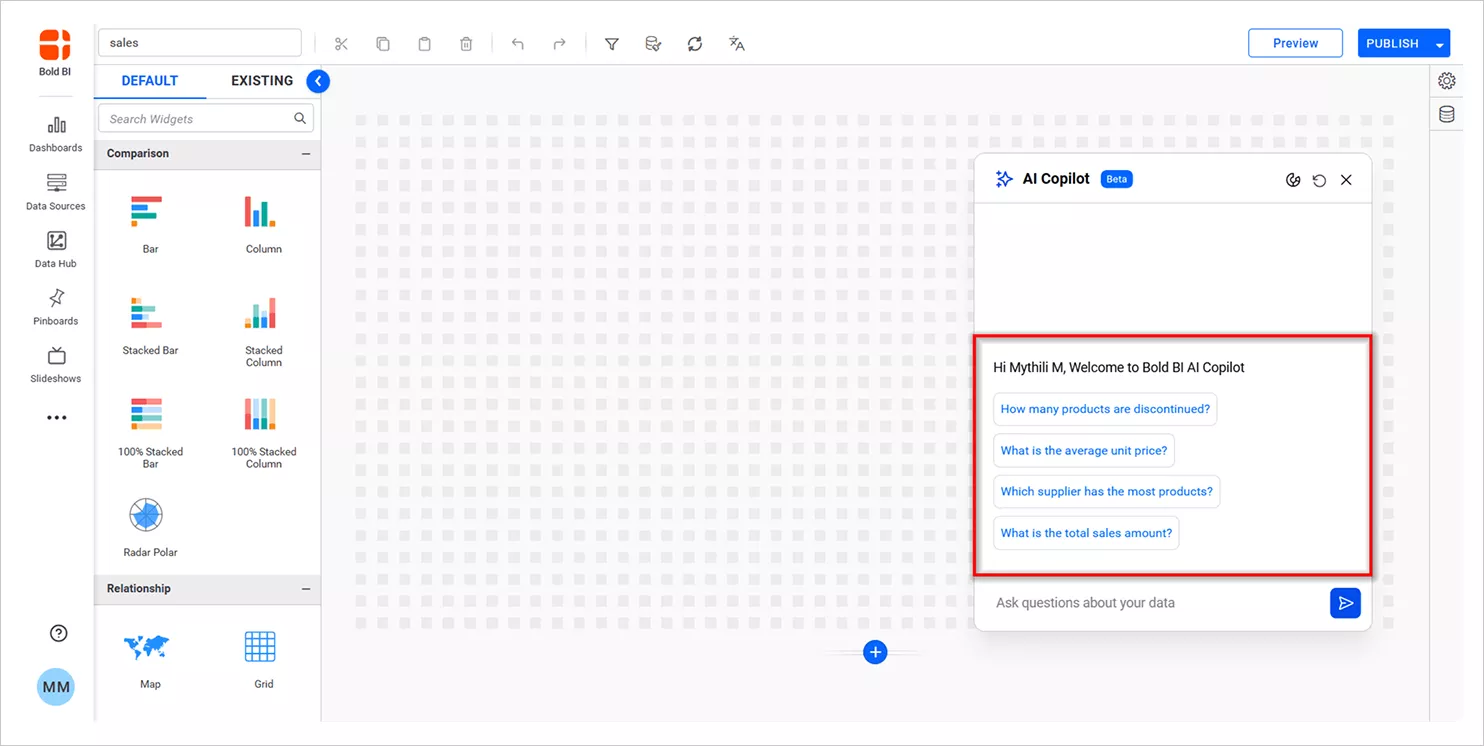Image resolution: width=1484 pixels, height=746 pixels.
Task: Click the search magnifier in Search Widgets
Action: click(x=300, y=119)
